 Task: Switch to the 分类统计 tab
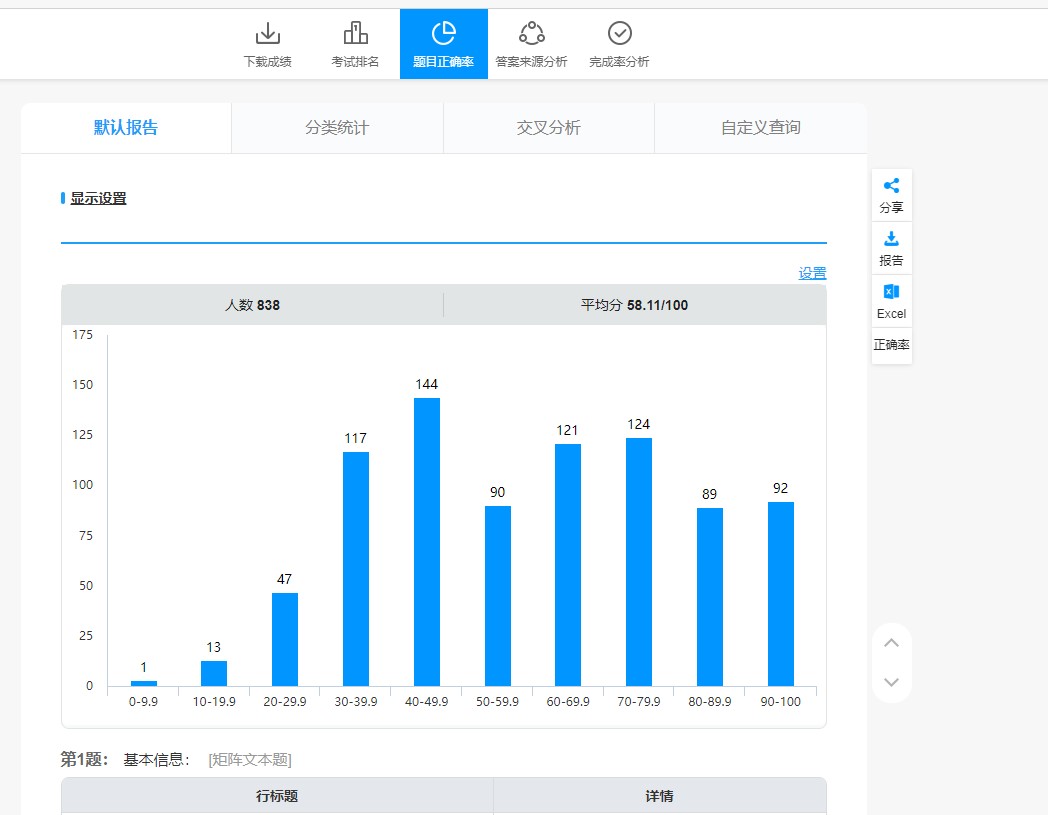pos(337,128)
